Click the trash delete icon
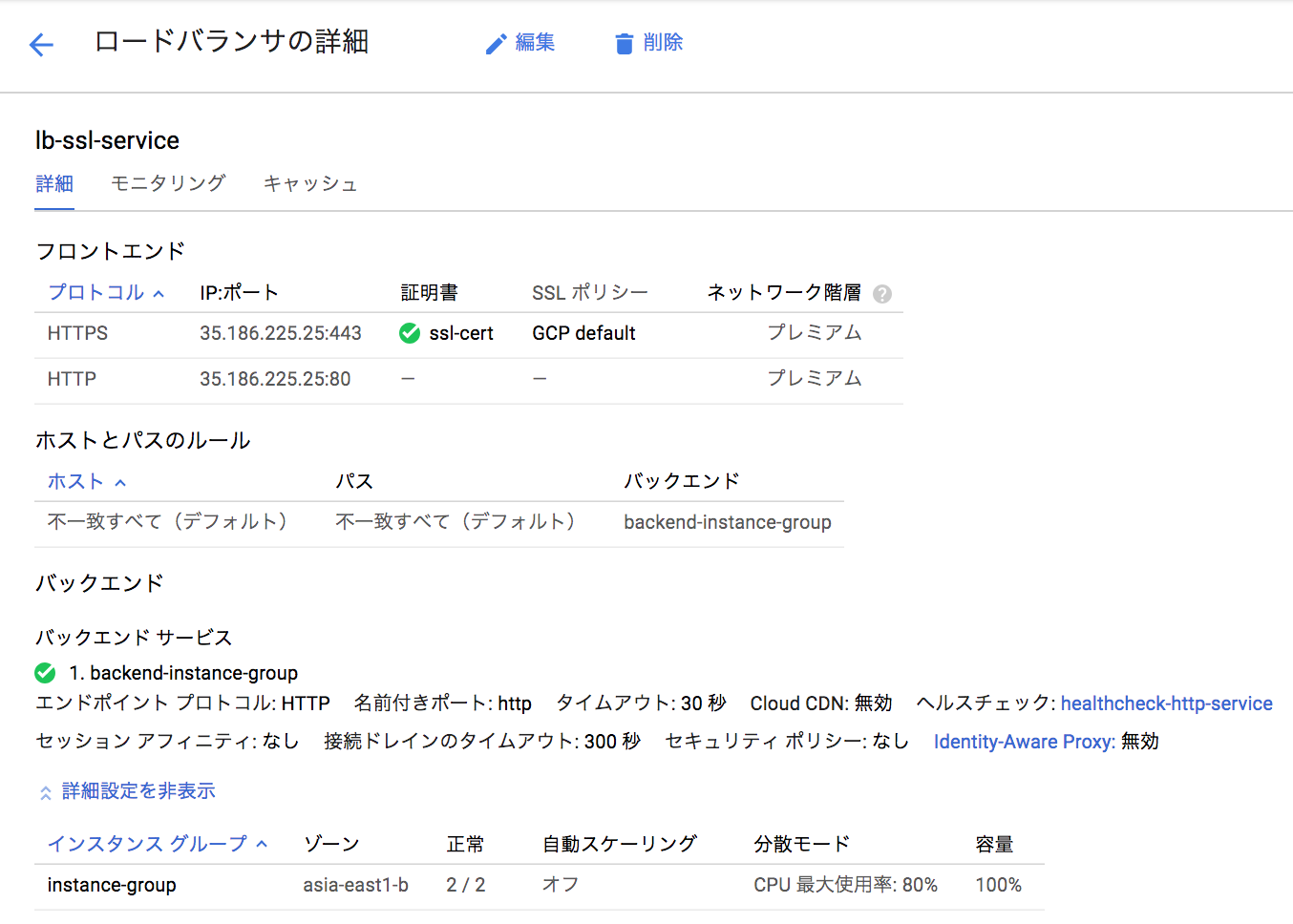Screen dimensions: 1293x924 pos(624,44)
